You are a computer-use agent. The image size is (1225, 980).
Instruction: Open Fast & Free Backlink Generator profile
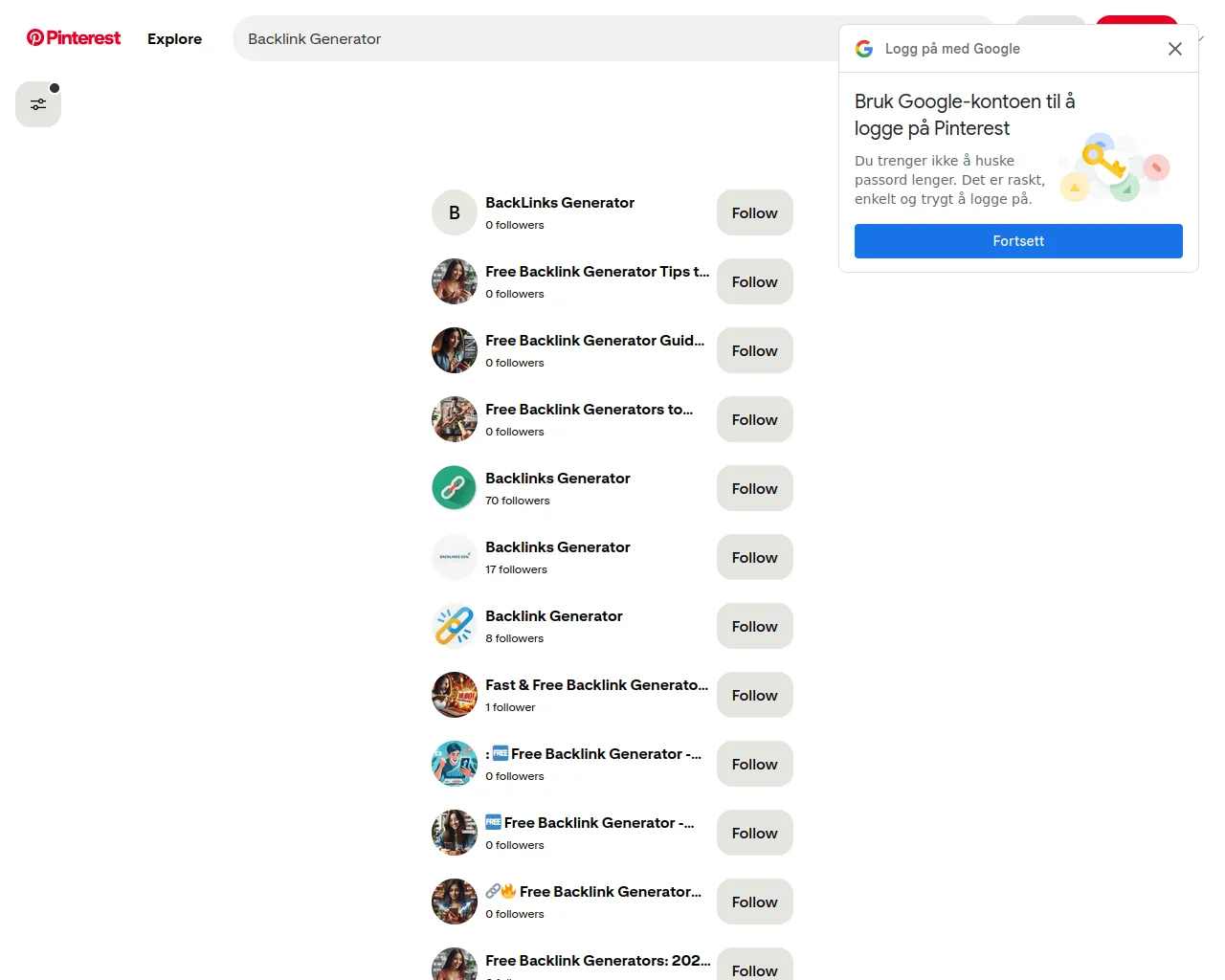pyautogui.click(x=596, y=685)
